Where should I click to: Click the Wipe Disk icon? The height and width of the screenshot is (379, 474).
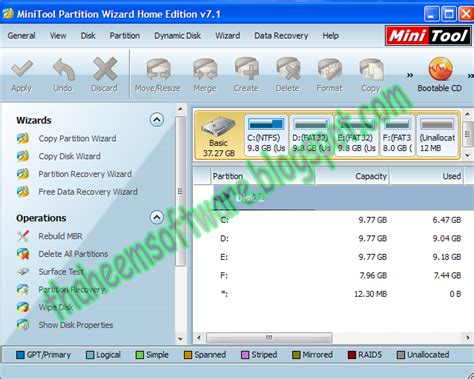pos(23,307)
